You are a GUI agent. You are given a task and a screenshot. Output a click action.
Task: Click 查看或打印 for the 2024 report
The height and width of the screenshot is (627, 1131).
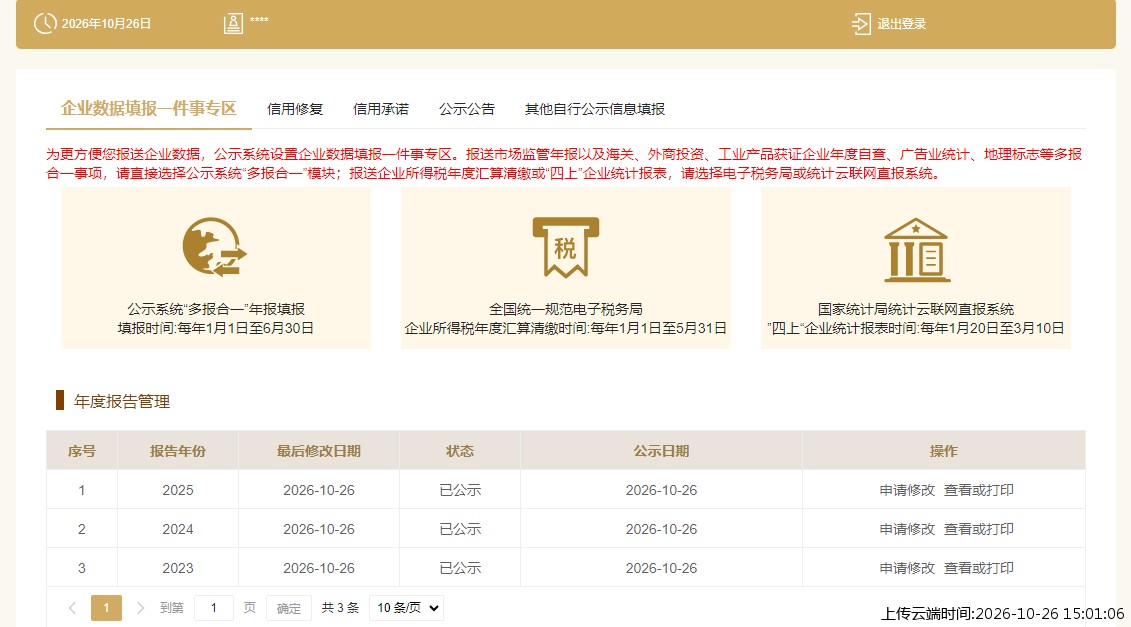pyautogui.click(x=979, y=529)
